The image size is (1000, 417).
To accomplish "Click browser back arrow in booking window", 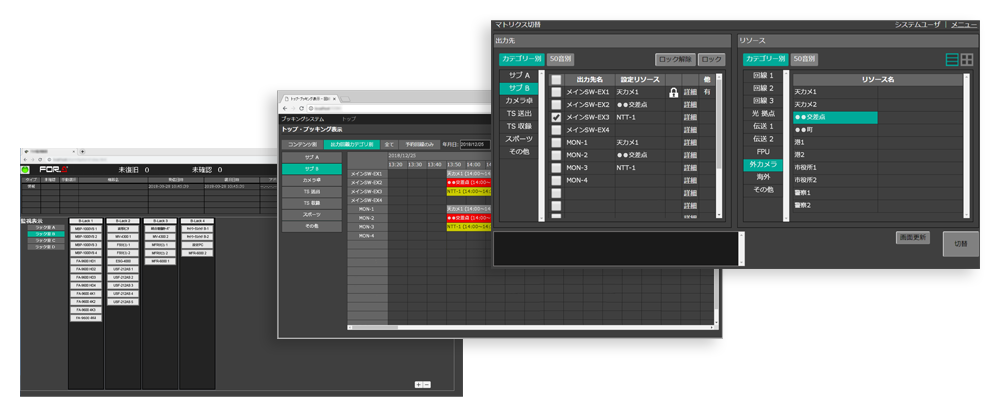I will tap(285, 109).
